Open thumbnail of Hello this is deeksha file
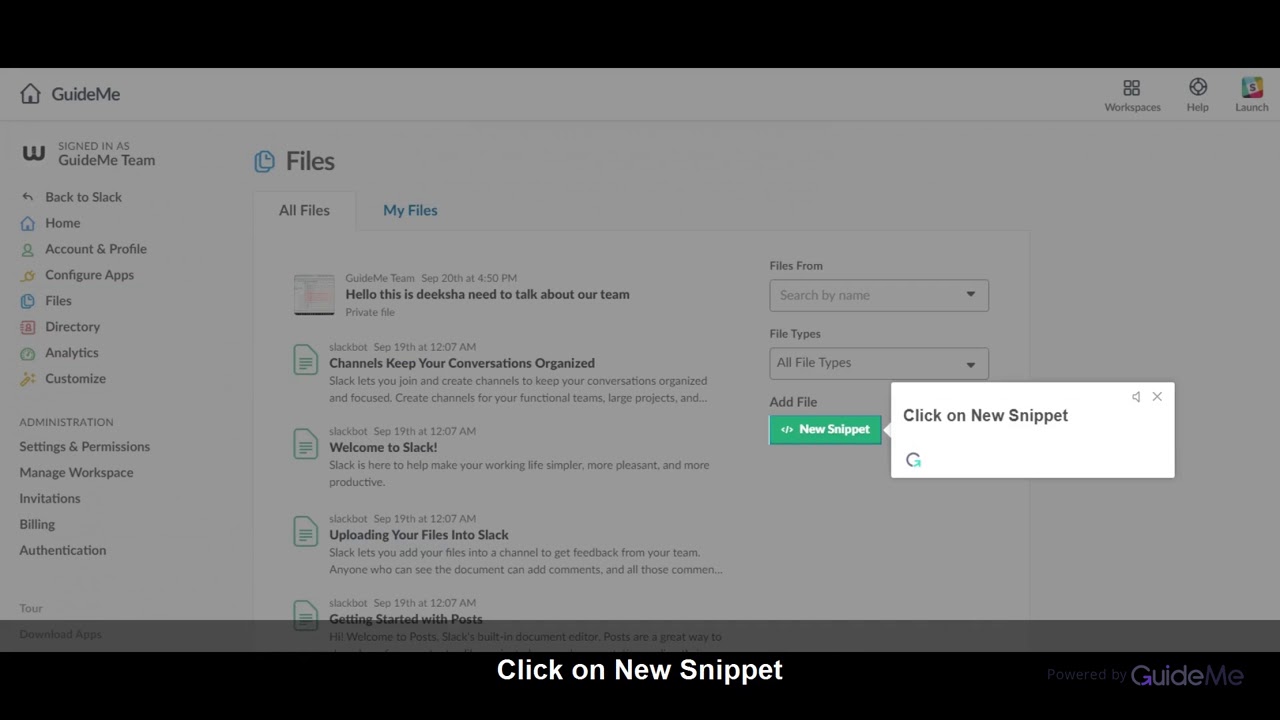 (x=314, y=294)
